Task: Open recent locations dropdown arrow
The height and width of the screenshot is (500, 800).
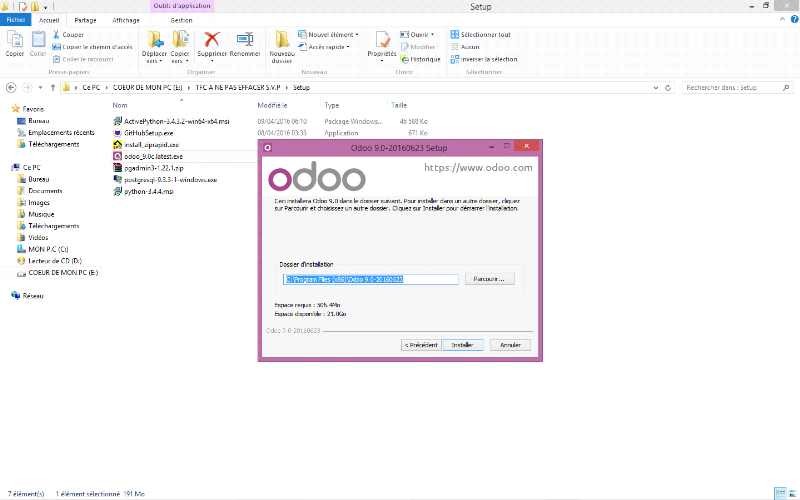Action: pyautogui.click(x=40, y=88)
